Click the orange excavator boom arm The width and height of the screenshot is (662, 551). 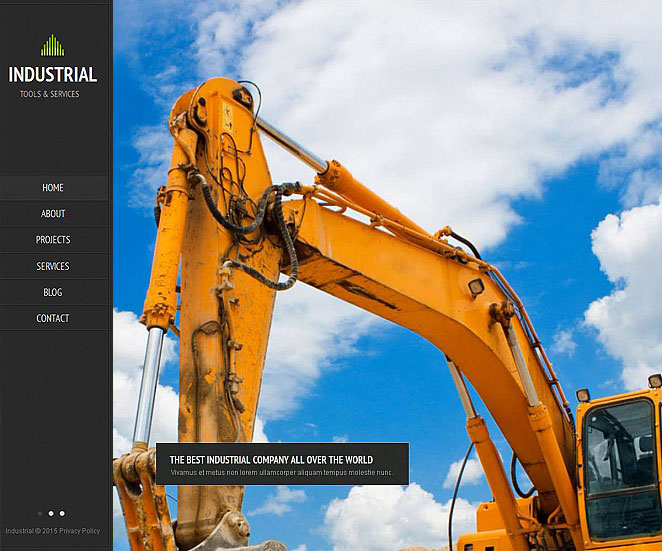tap(400, 260)
